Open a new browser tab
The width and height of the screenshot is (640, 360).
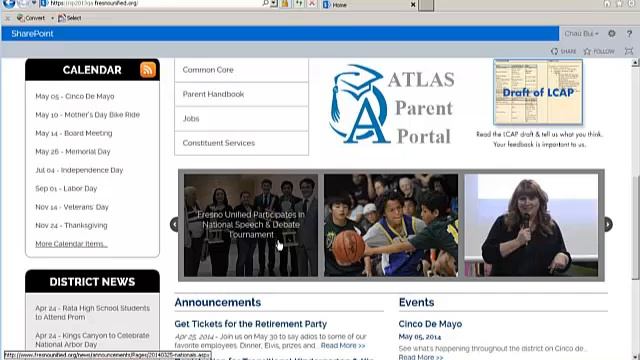click(x=426, y=5)
